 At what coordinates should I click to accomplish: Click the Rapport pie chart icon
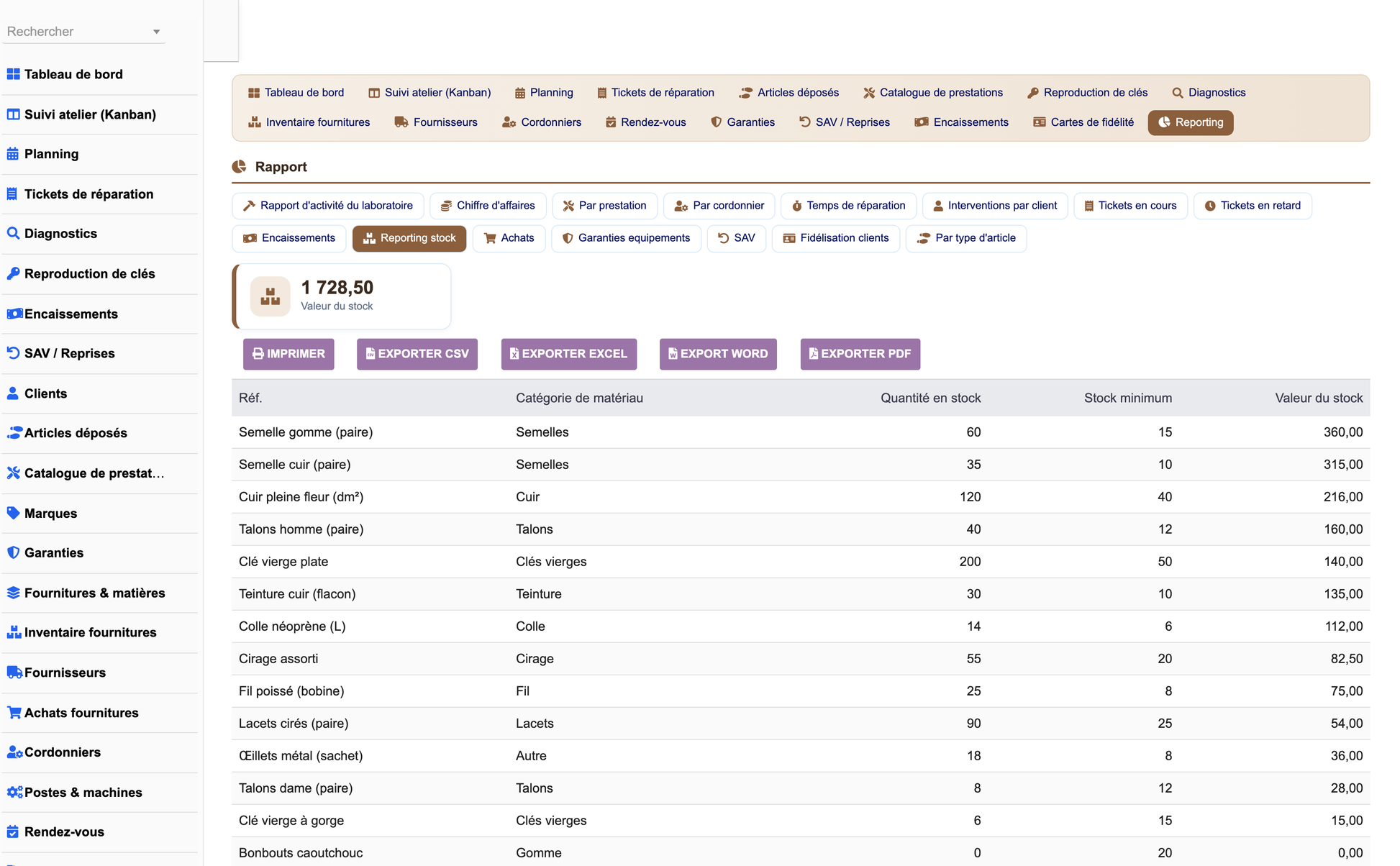click(x=239, y=167)
